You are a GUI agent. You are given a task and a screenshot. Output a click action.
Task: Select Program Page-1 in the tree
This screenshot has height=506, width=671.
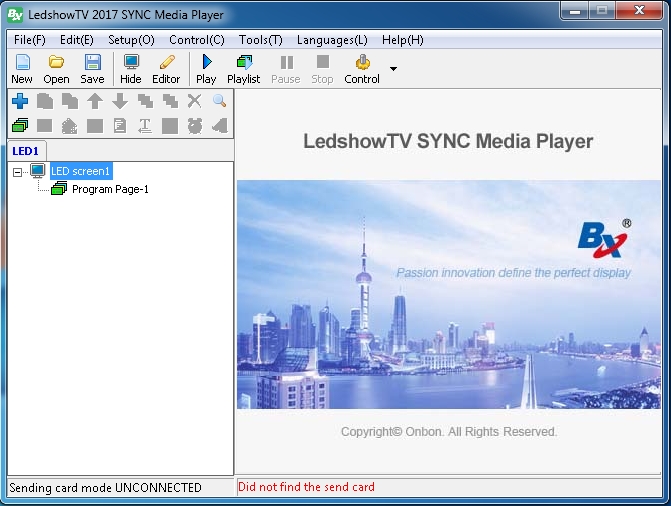pyautogui.click(x=110, y=189)
